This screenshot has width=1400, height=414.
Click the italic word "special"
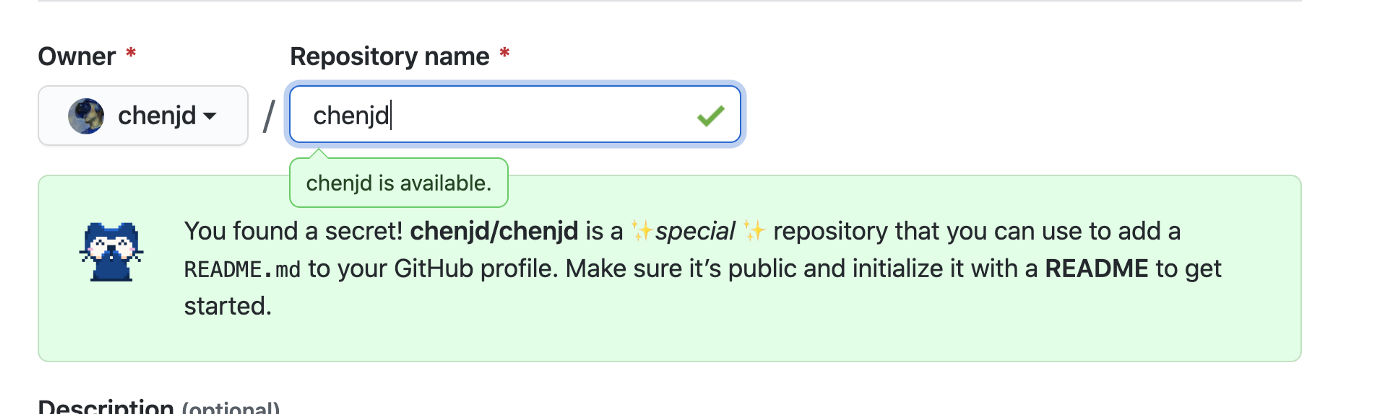tap(696, 232)
